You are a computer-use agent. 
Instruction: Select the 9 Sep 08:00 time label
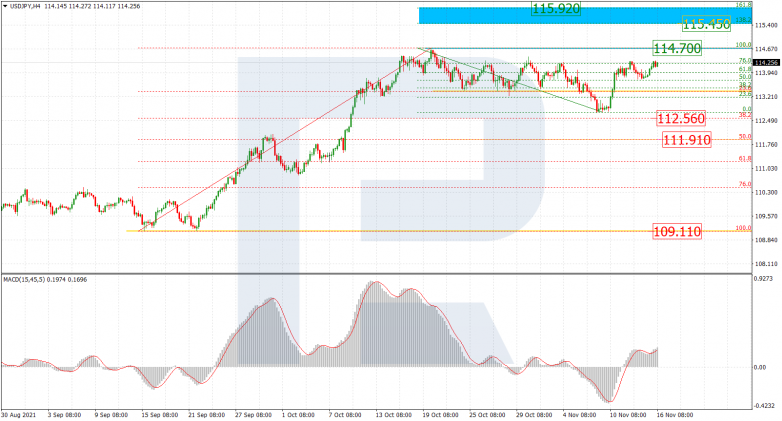point(111,415)
